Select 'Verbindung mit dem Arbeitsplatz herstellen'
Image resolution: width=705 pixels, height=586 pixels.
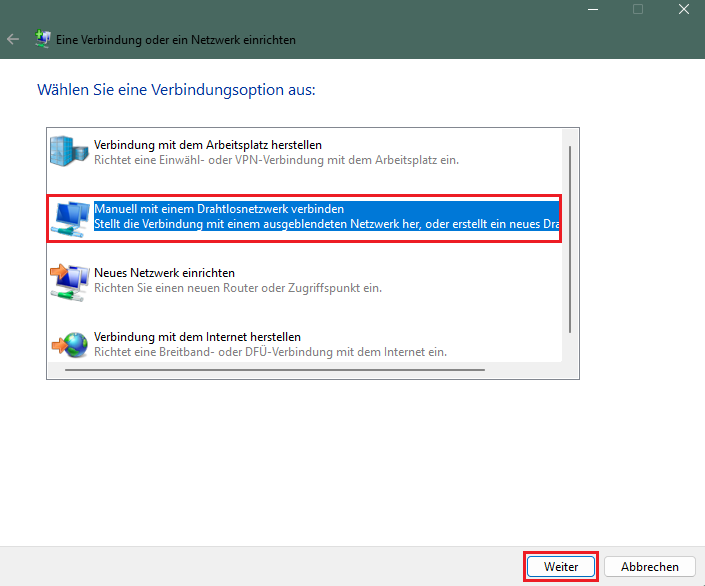(x=208, y=145)
